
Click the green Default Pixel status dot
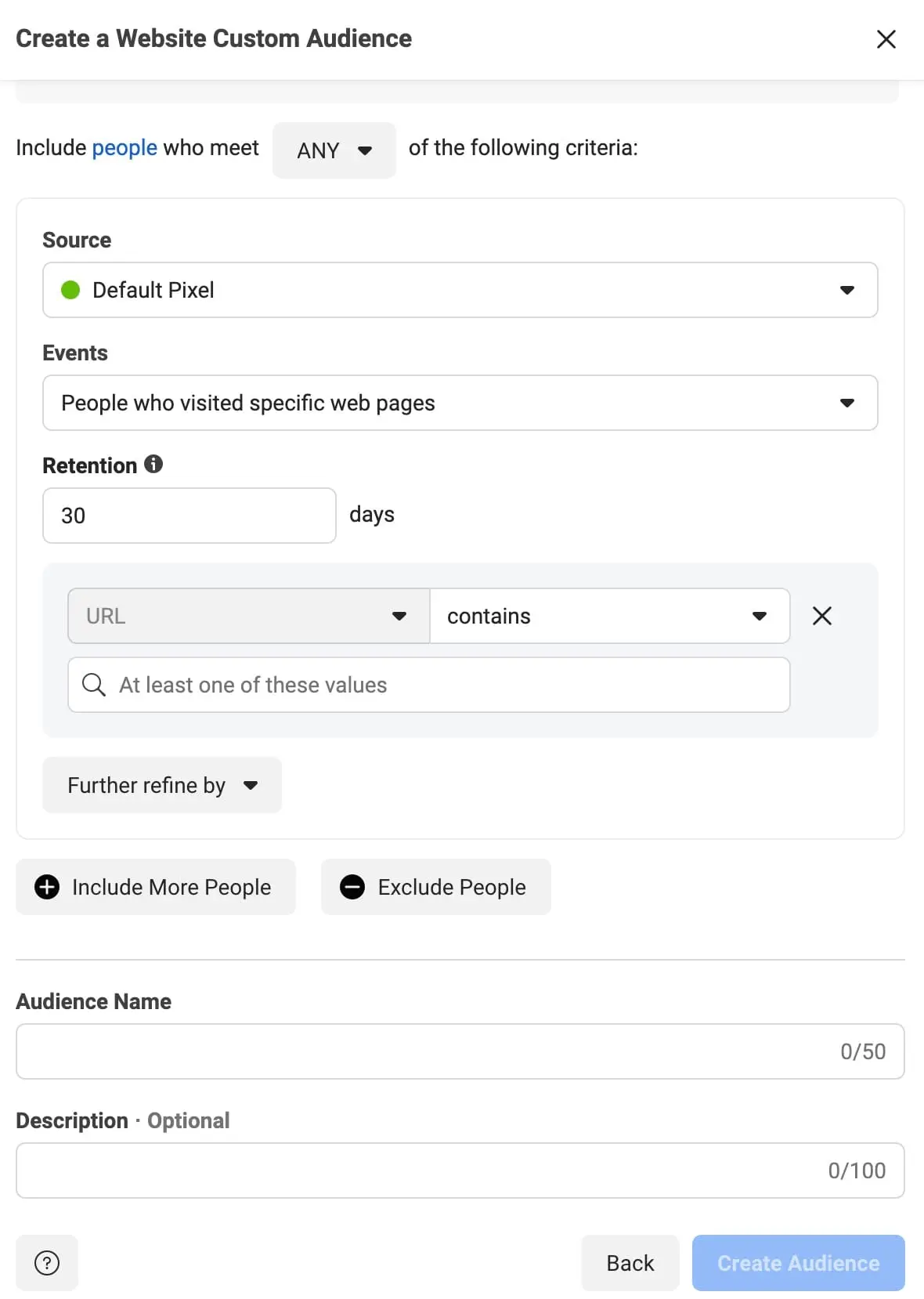[x=70, y=290]
